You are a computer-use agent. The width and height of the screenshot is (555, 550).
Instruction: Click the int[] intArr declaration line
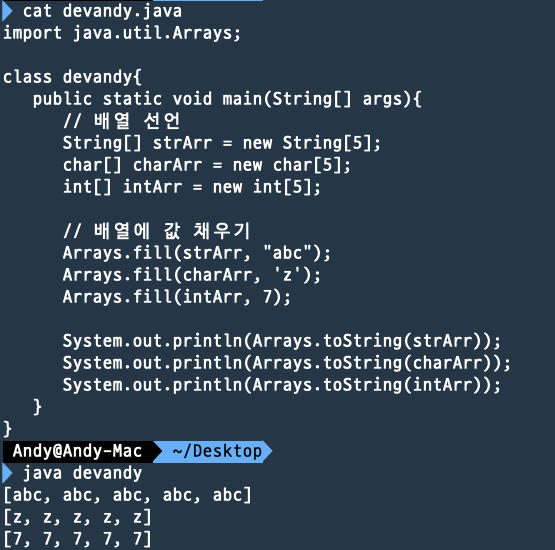tap(191, 187)
